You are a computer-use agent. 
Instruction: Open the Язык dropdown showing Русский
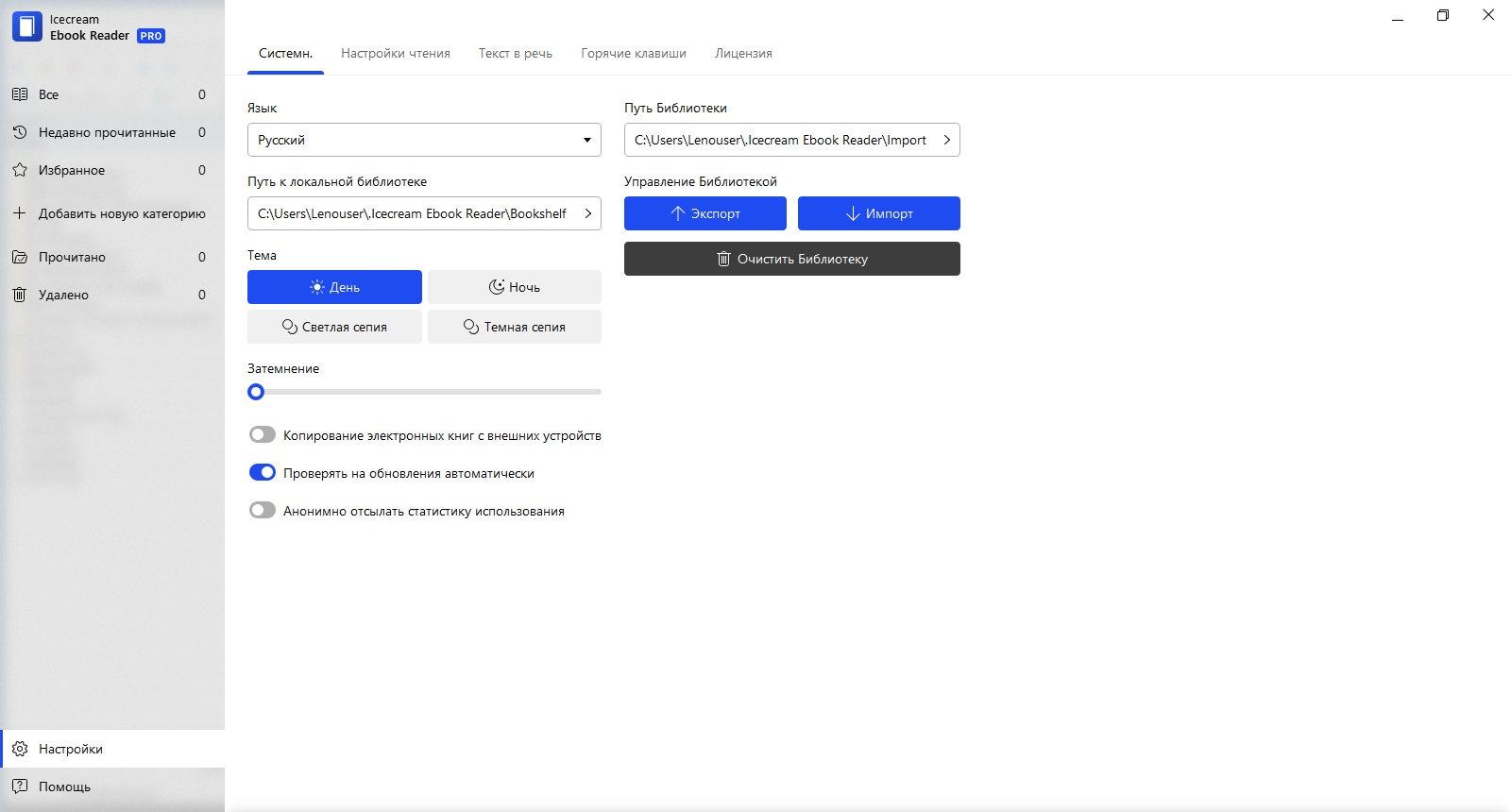coord(424,140)
